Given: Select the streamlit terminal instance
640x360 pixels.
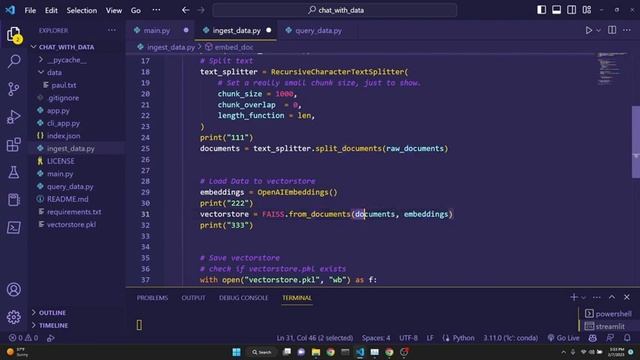Looking at the screenshot, I should pyautogui.click(x=605, y=326).
